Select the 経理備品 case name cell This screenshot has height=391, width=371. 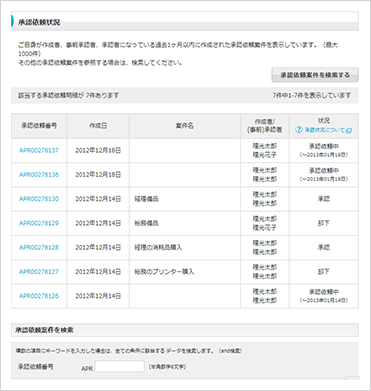[185, 199]
